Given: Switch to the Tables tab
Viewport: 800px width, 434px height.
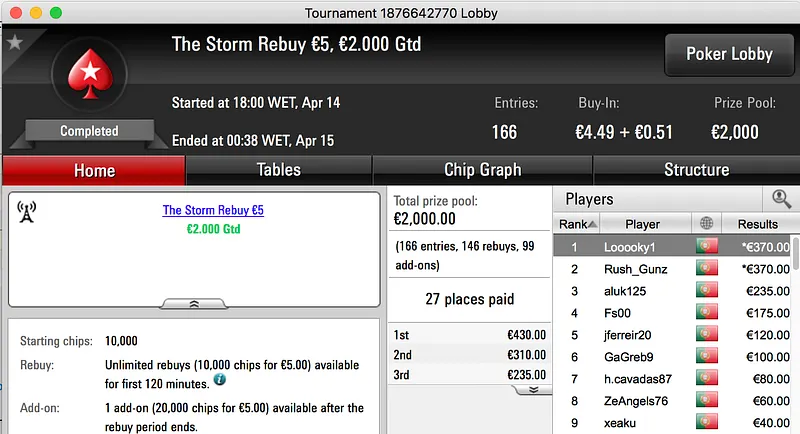Looking at the screenshot, I should point(278,170).
